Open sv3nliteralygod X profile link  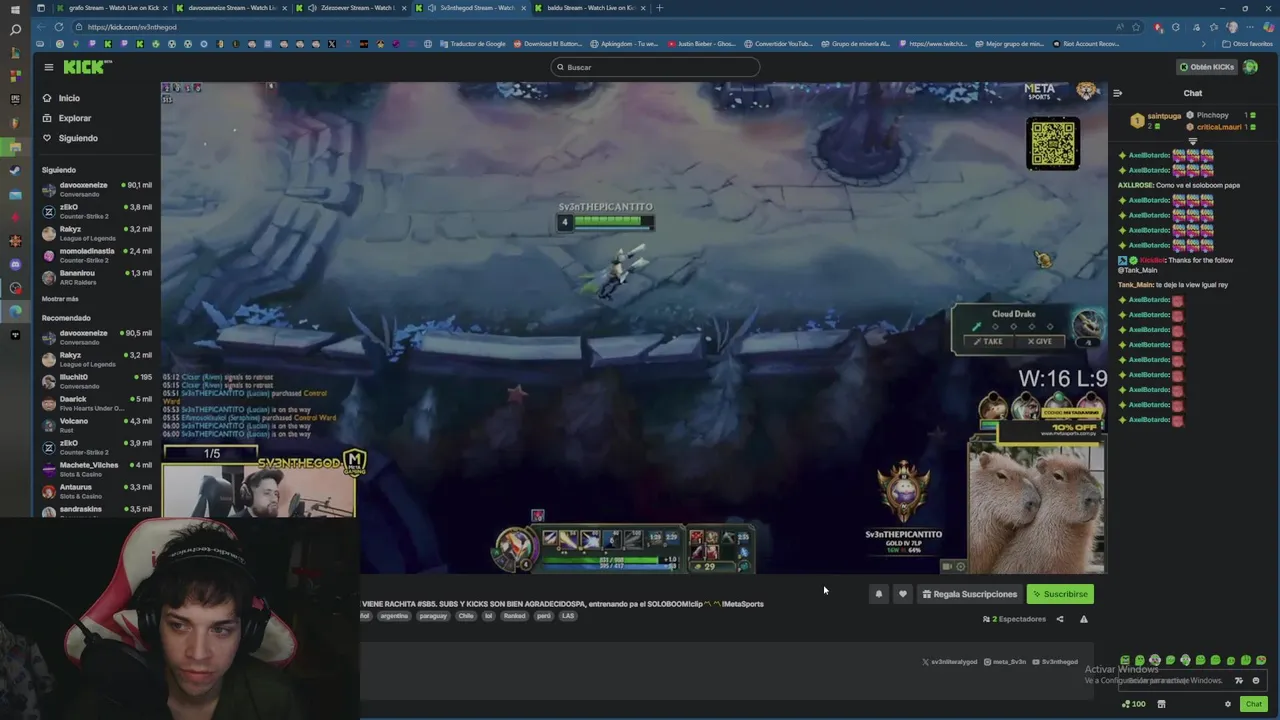[950, 662]
